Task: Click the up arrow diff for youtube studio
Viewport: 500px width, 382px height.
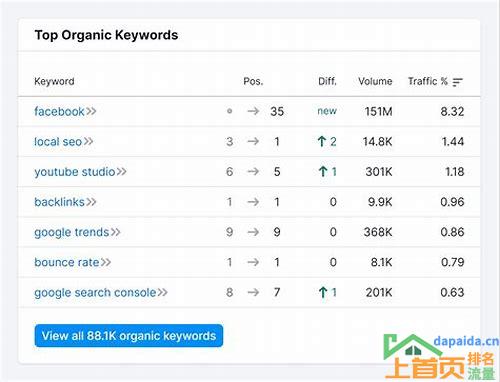Action: pos(328,172)
